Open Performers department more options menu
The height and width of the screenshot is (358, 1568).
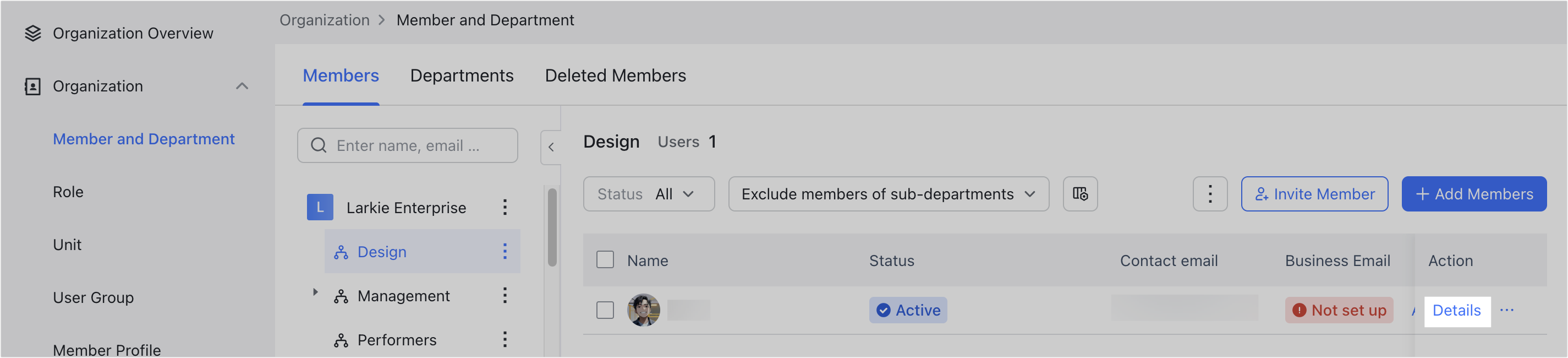pos(505,340)
